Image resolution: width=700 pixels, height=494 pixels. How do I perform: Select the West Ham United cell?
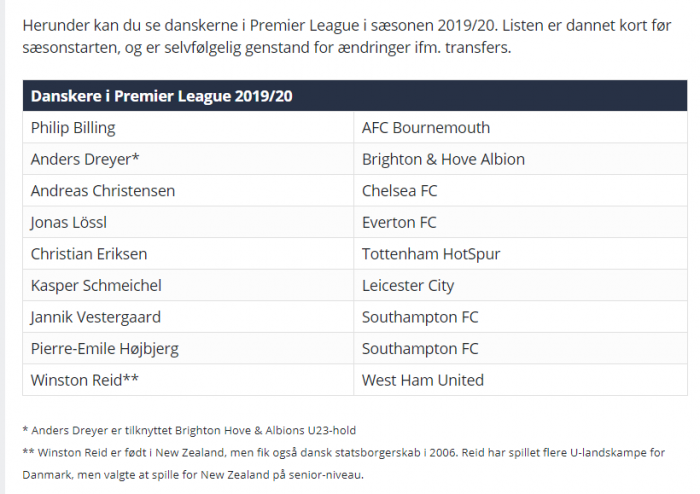click(x=521, y=380)
